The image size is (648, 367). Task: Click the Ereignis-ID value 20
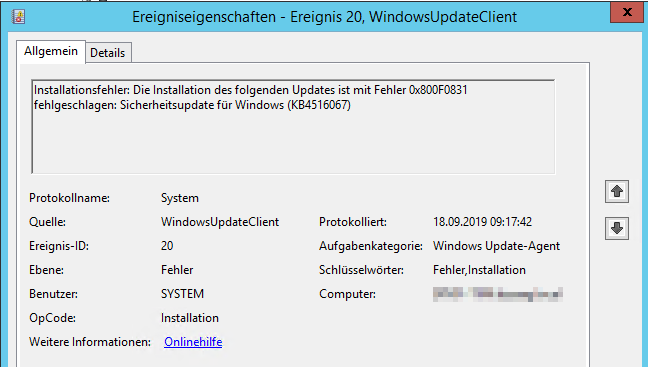(x=167, y=246)
